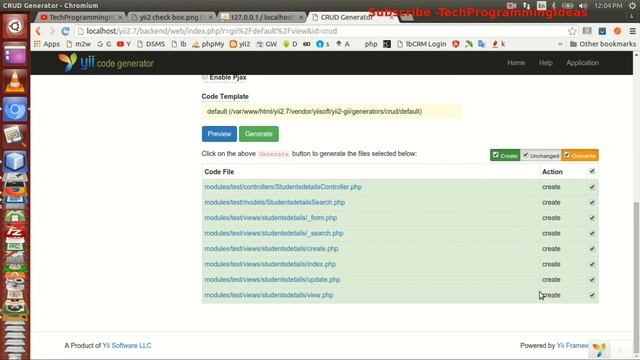Screen dimensions: 640x360
Task: Open studentsdetails/create.php file link
Action: [271, 249]
